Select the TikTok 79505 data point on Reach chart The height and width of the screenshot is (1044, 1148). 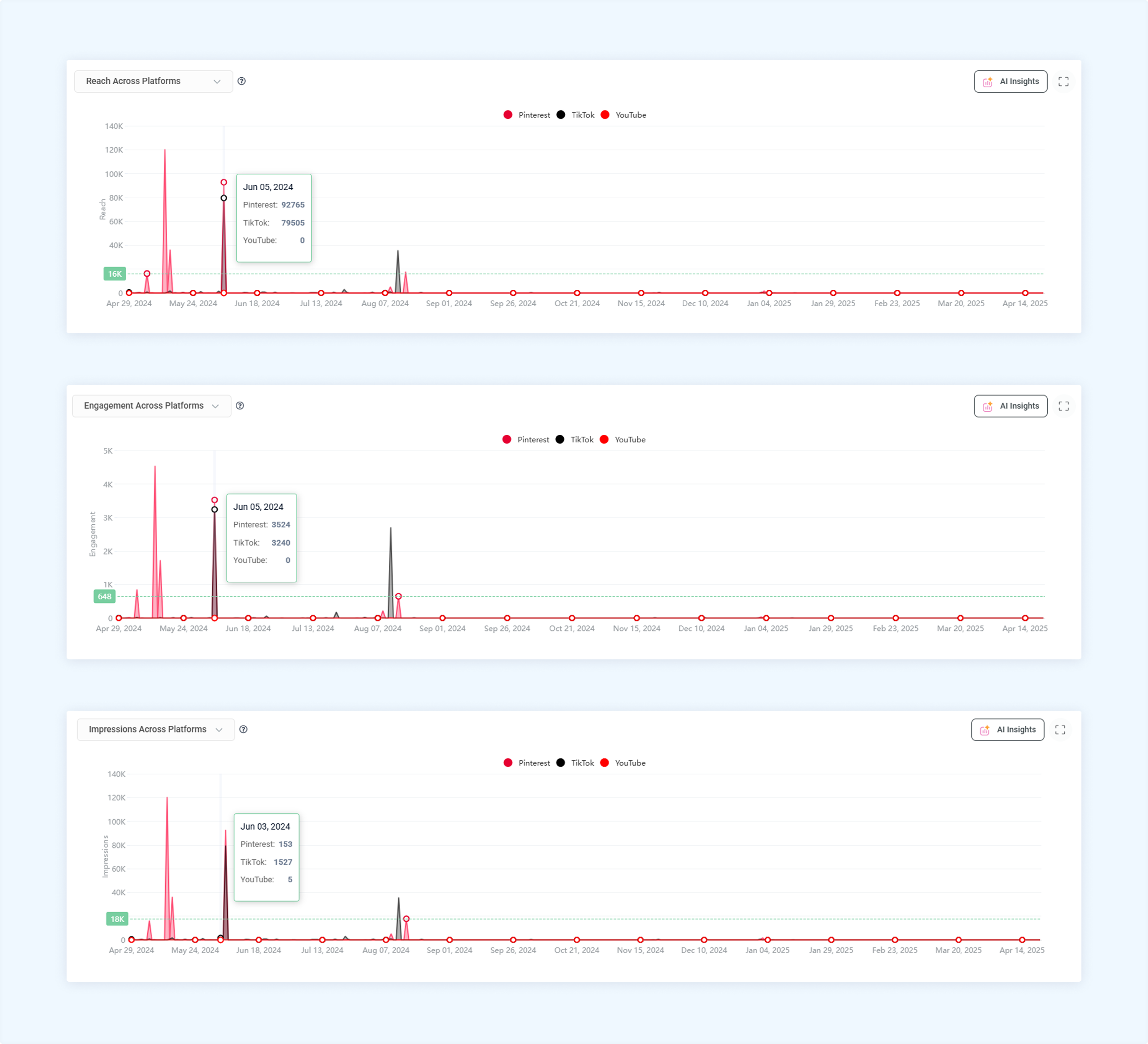[x=224, y=198]
